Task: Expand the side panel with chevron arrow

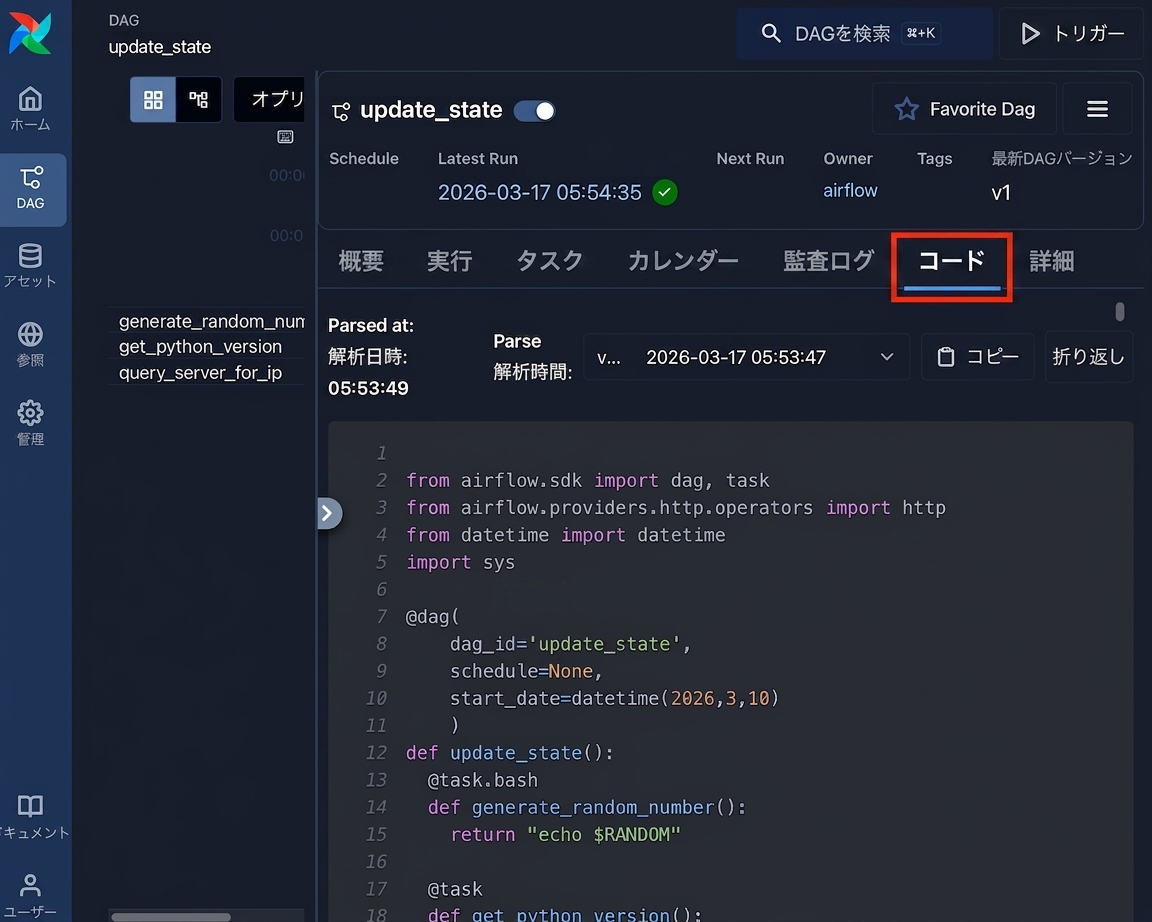Action: pyautogui.click(x=328, y=514)
